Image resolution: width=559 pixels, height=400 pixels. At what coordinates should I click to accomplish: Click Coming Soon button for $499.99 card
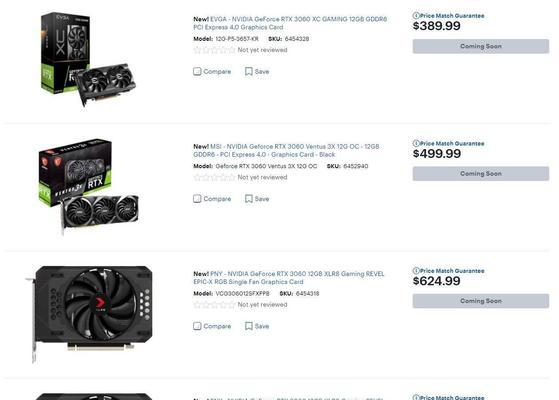(x=481, y=174)
